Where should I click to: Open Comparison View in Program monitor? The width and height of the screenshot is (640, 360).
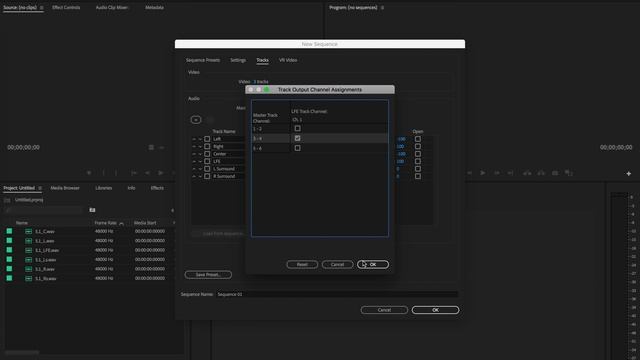point(569,173)
